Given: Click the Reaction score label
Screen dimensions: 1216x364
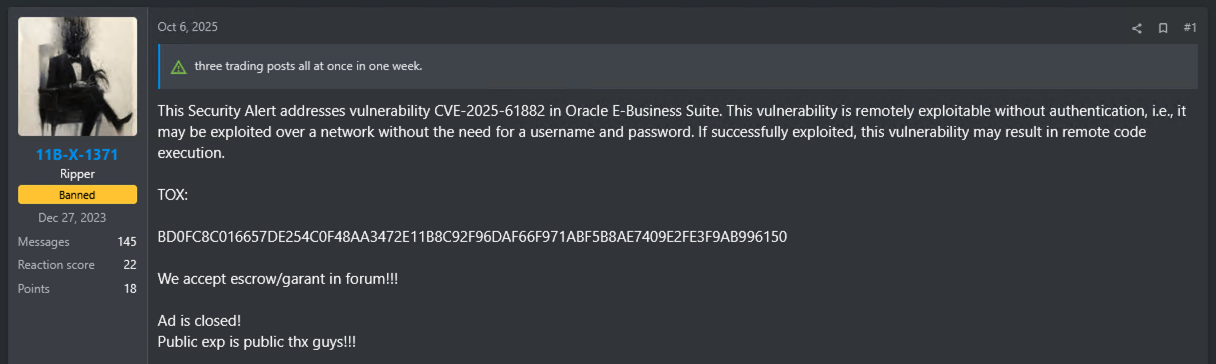Looking at the screenshot, I should pos(57,265).
